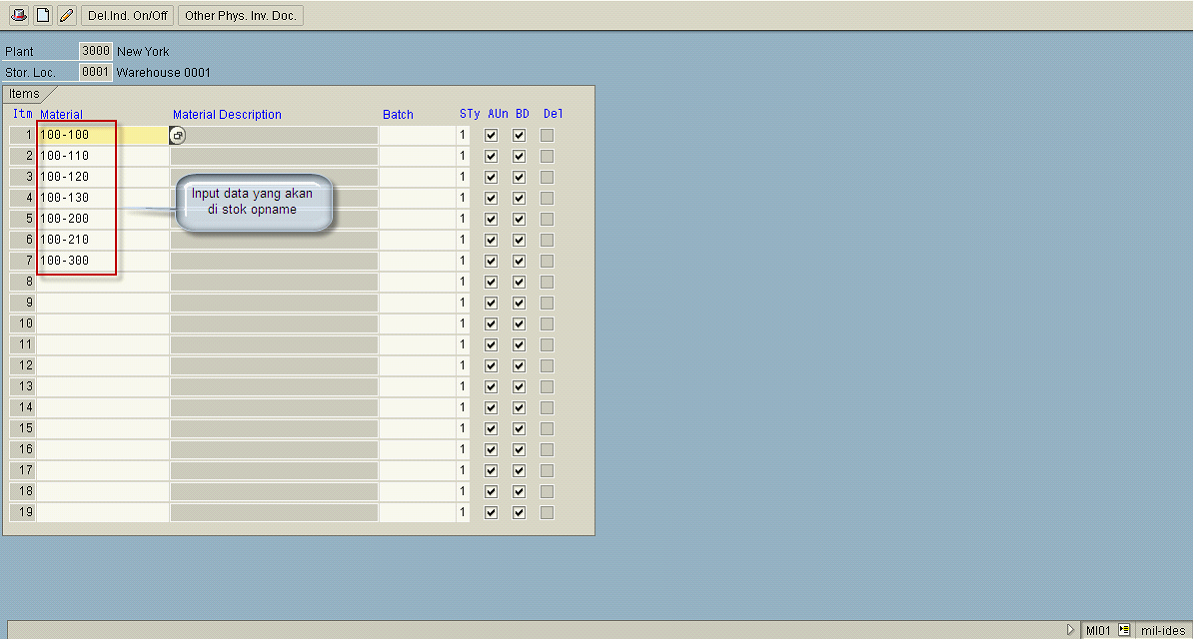
Task: Click the material cell containing 100-300
Action: click(76, 261)
